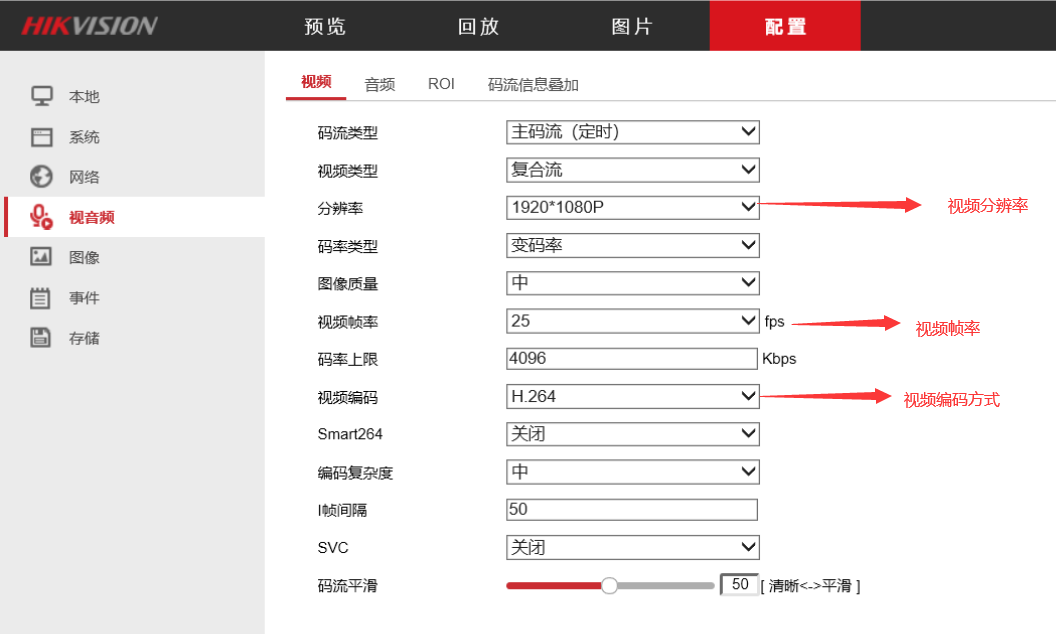Viewport: 1056px width, 634px height.
Task: Select 存储 in the left sidebar
Action: tap(84, 338)
